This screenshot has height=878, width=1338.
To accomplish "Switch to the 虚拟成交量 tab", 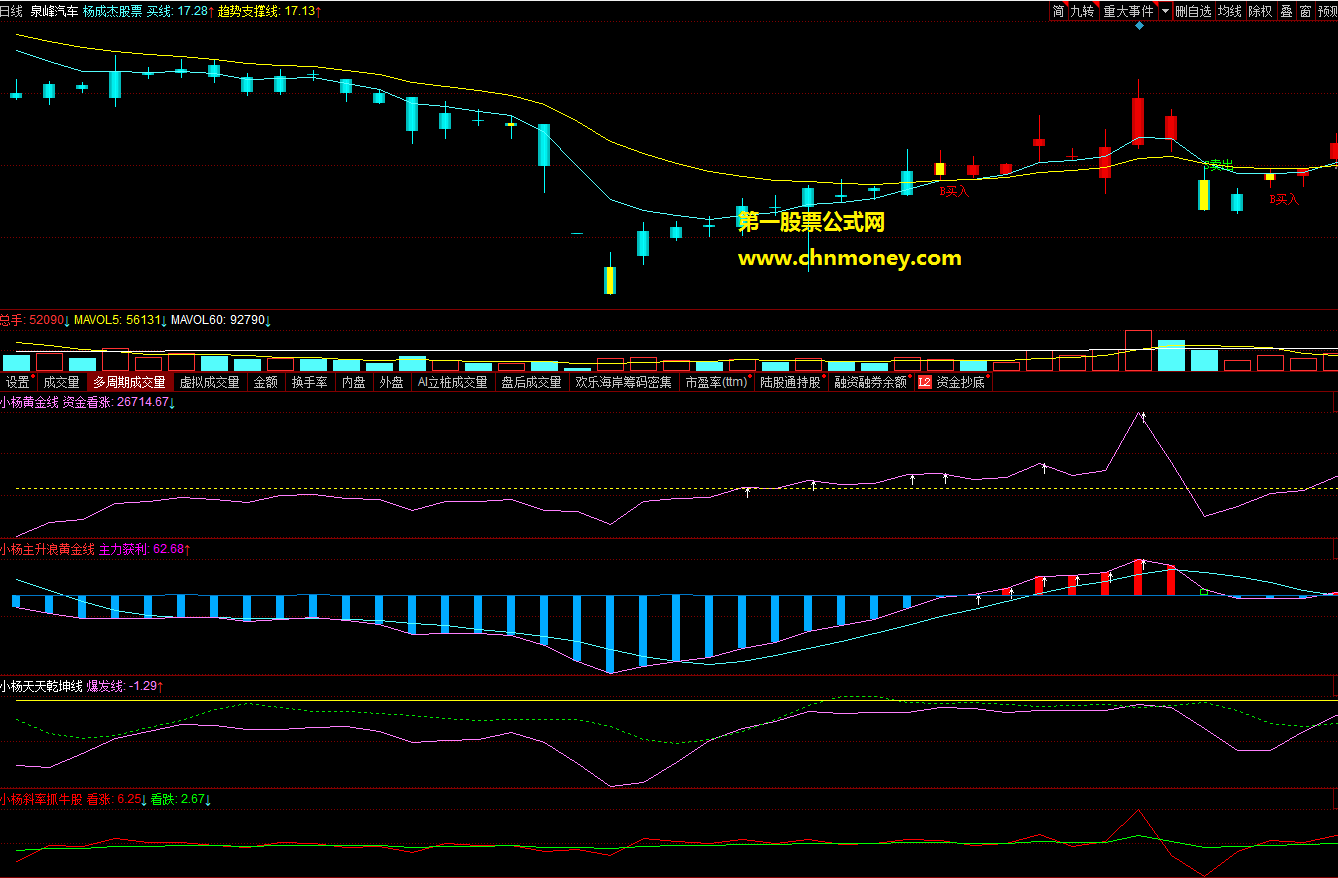I will 210,382.
